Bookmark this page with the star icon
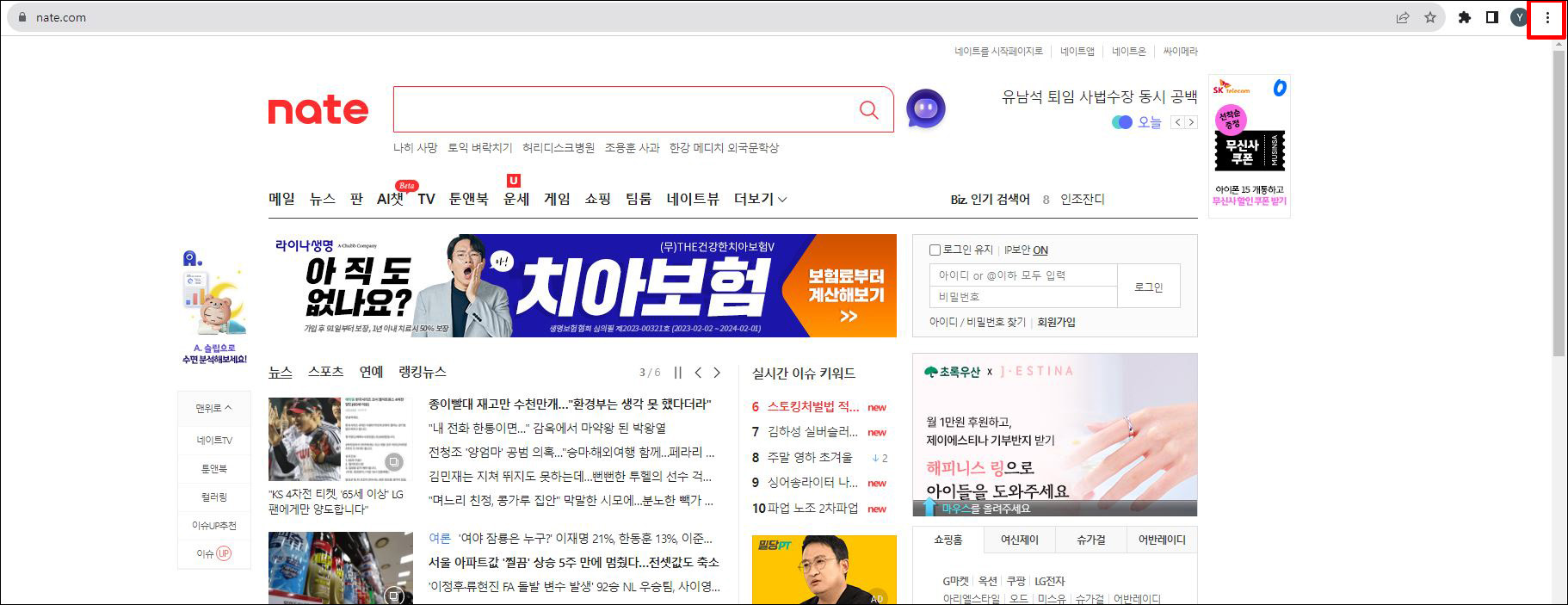This screenshot has height=605, width=1568. (1430, 17)
